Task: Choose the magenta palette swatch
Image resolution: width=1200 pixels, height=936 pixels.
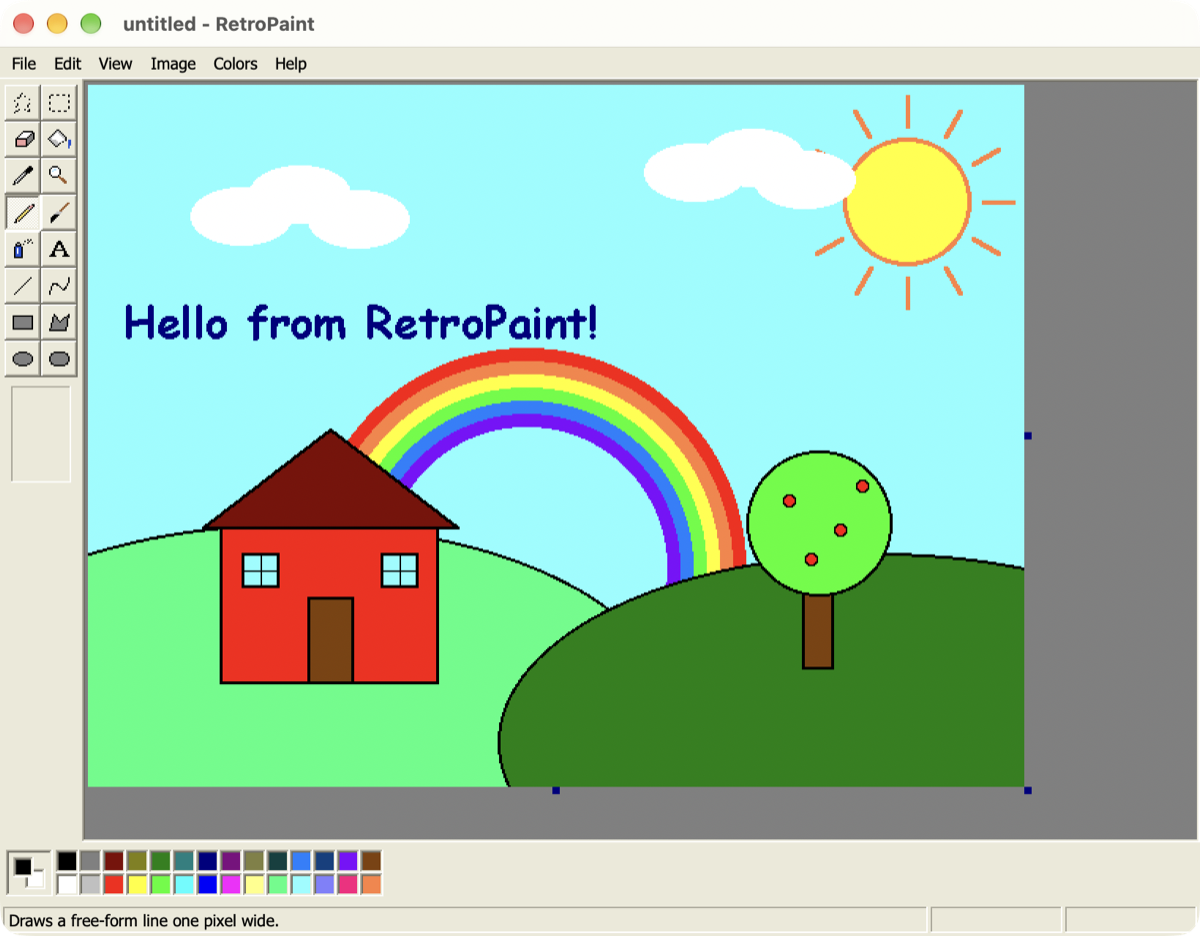Action: coord(231,884)
